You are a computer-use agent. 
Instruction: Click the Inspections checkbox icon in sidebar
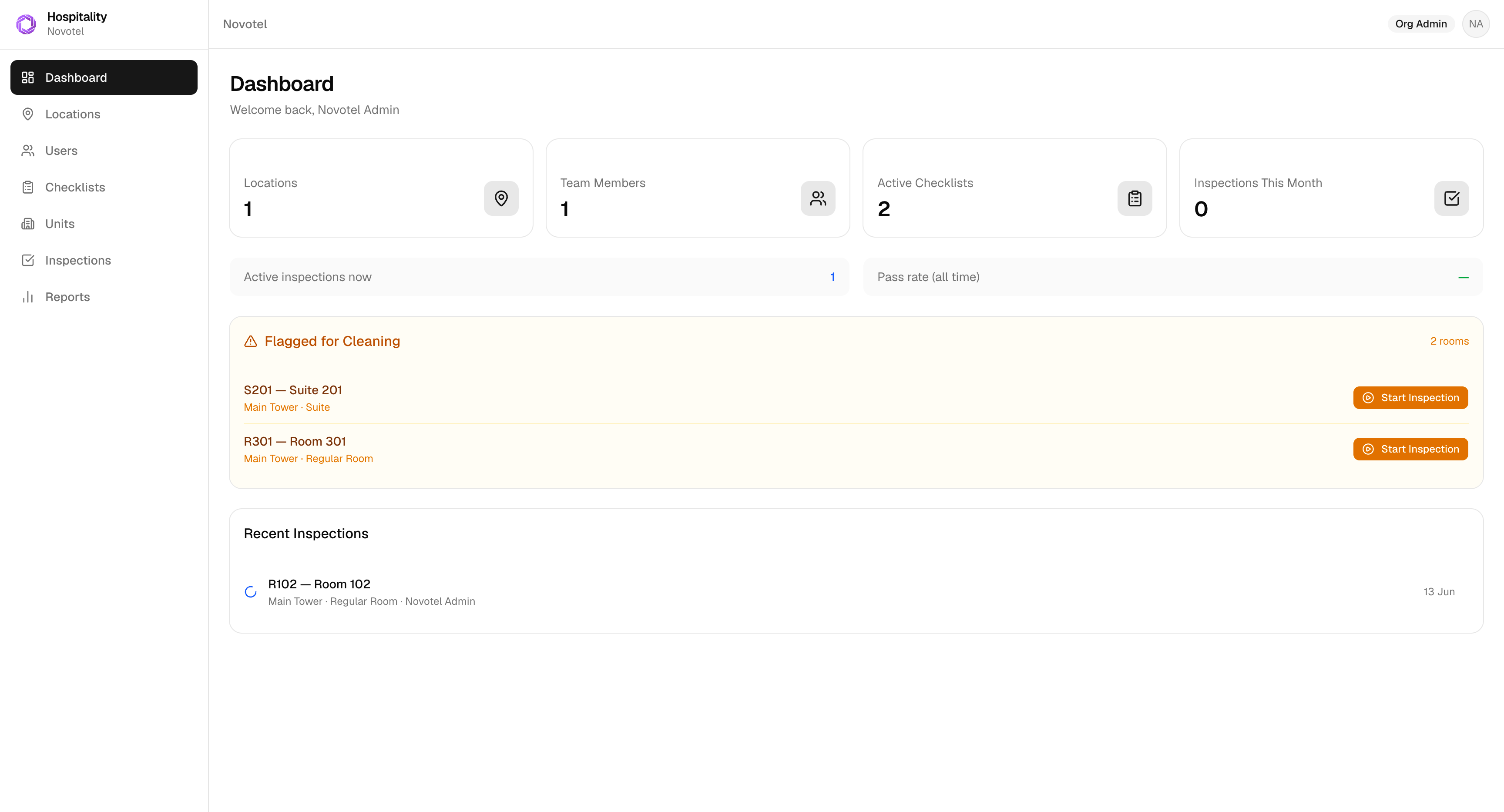[28, 260]
